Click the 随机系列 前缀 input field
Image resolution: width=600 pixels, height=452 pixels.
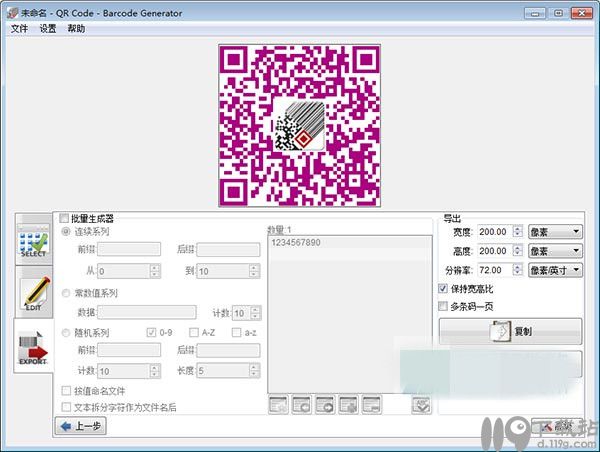tap(129, 350)
